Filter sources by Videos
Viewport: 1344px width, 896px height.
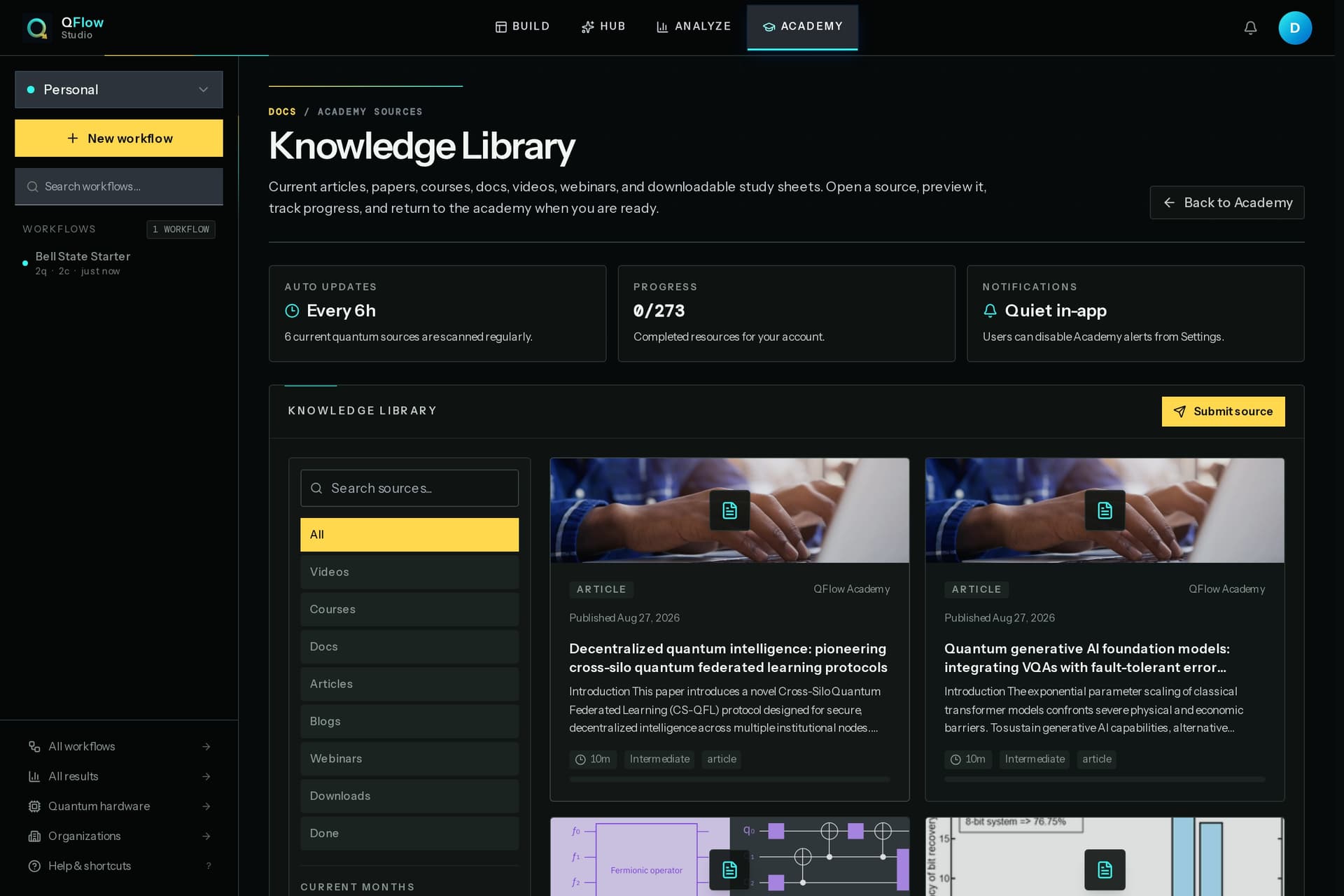click(x=409, y=572)
